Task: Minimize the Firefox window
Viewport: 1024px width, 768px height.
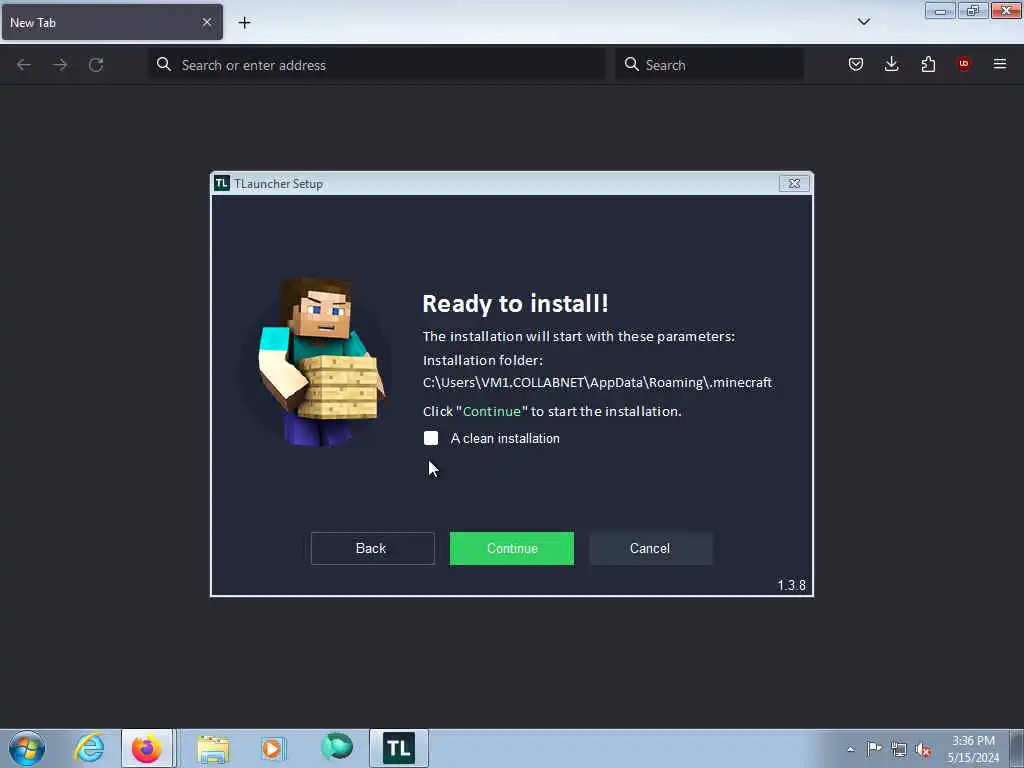Action: pyautogui.click(x=940, y=11)
